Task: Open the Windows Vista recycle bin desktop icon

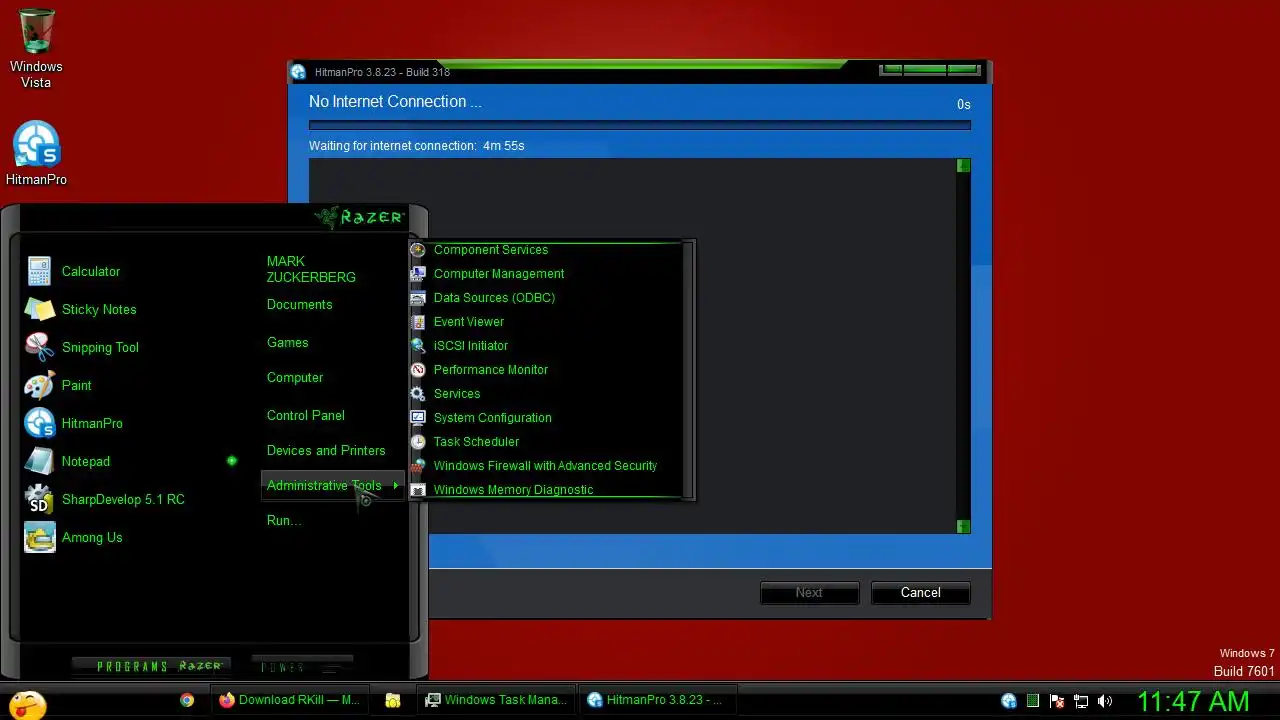Action: tap(36, 48)
